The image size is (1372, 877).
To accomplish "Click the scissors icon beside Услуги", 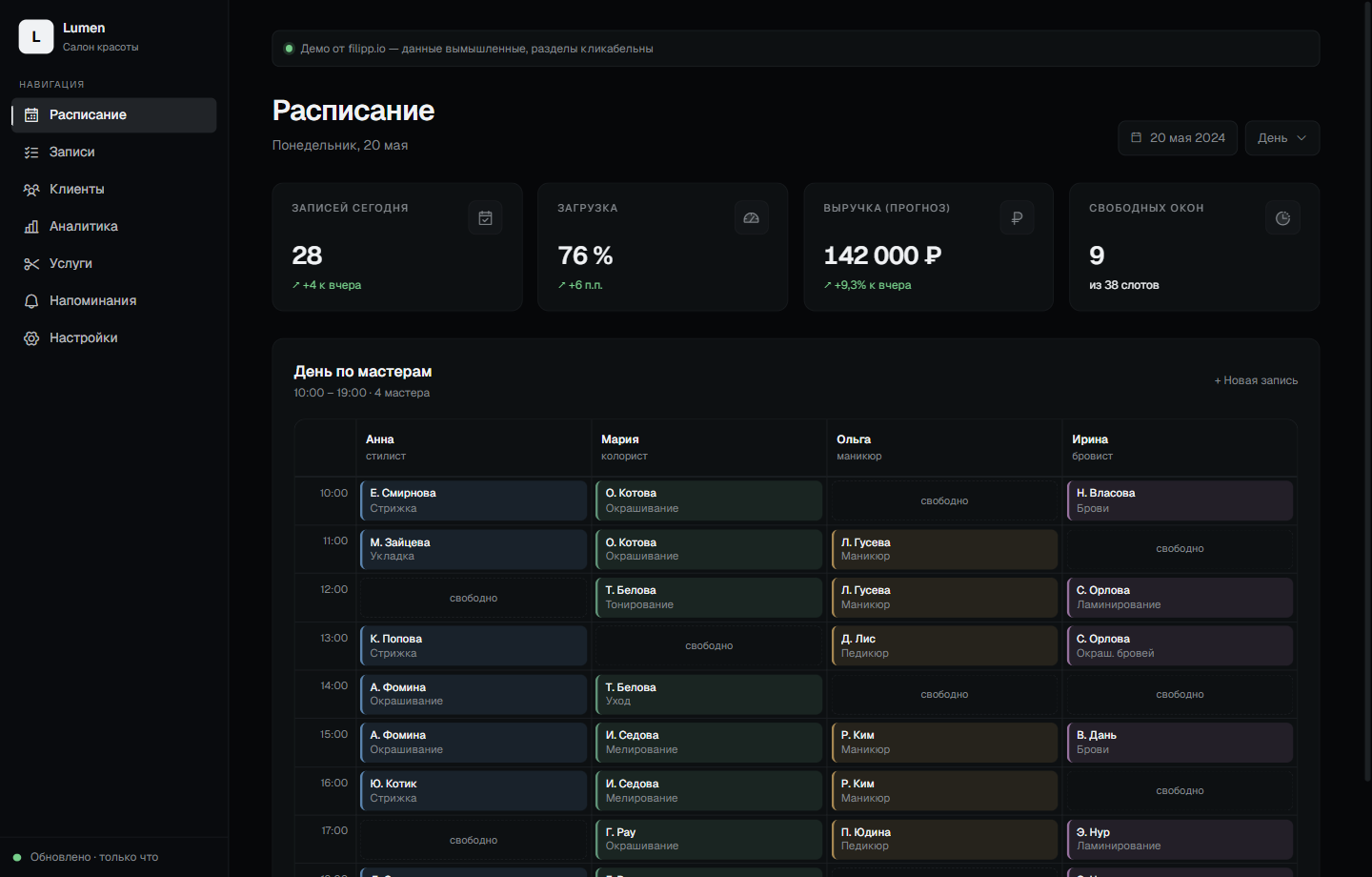I will pyautogui.click(x=31, y=264).
